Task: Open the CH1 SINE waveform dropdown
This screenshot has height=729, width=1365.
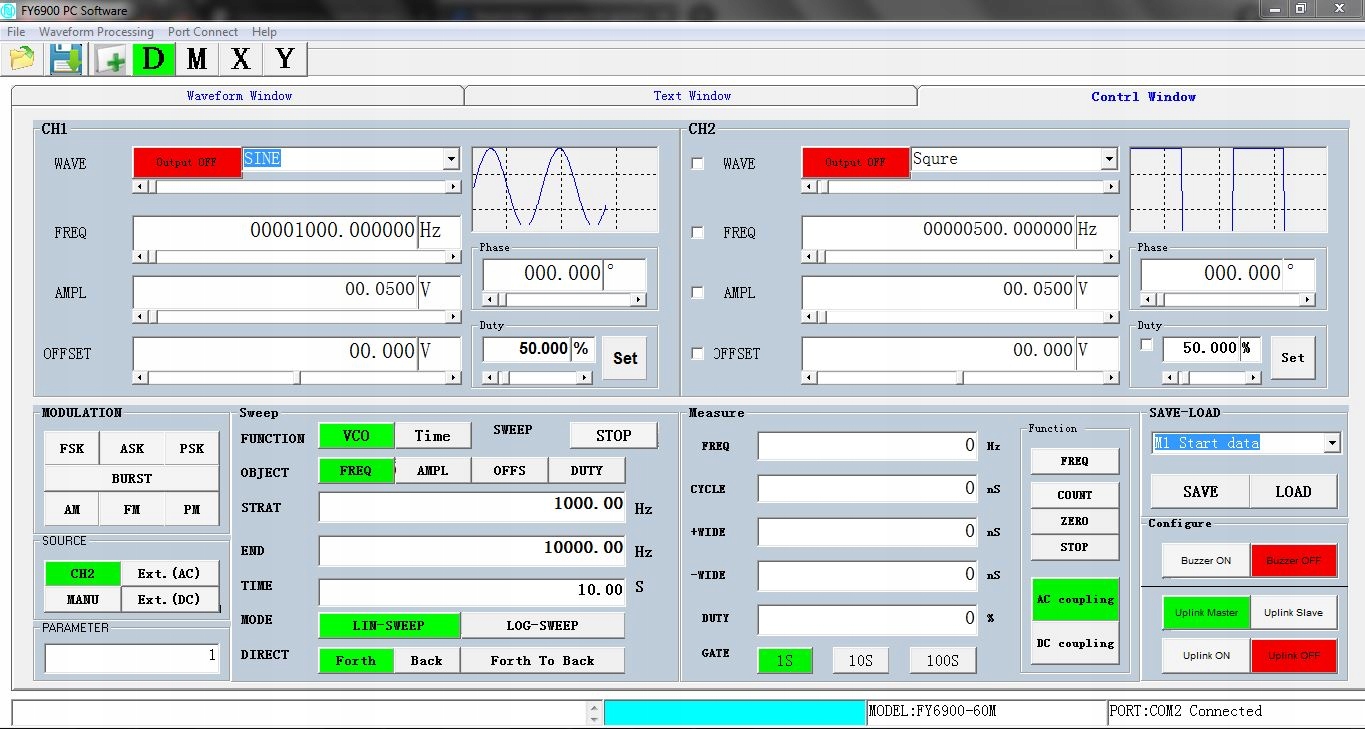Action: 451,159
